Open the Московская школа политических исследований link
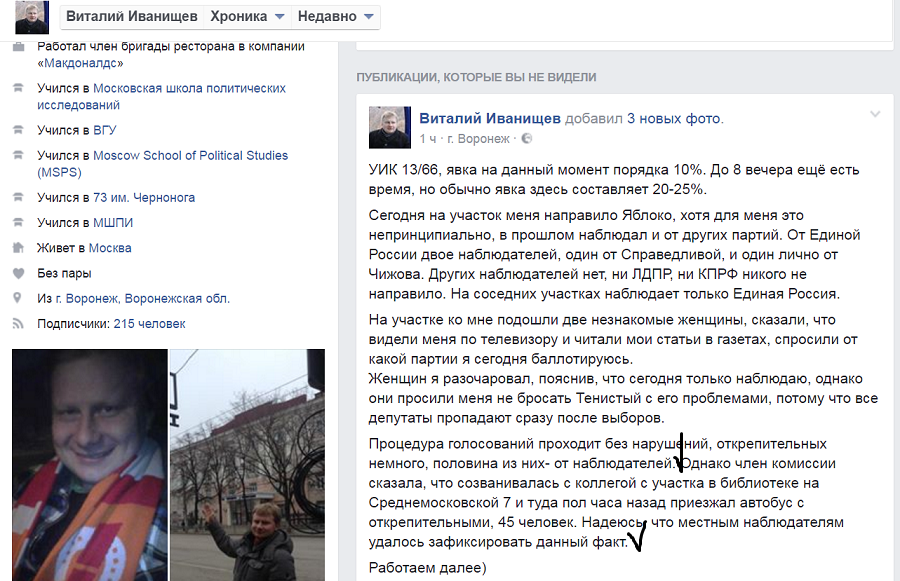 coord(161,96)
